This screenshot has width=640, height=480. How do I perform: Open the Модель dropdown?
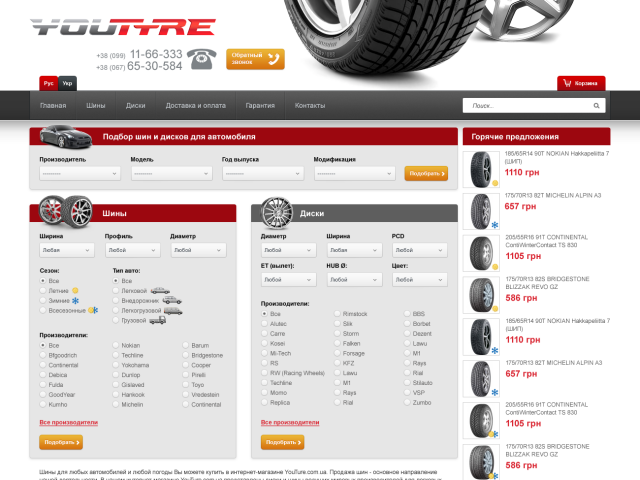coord(171,173)
